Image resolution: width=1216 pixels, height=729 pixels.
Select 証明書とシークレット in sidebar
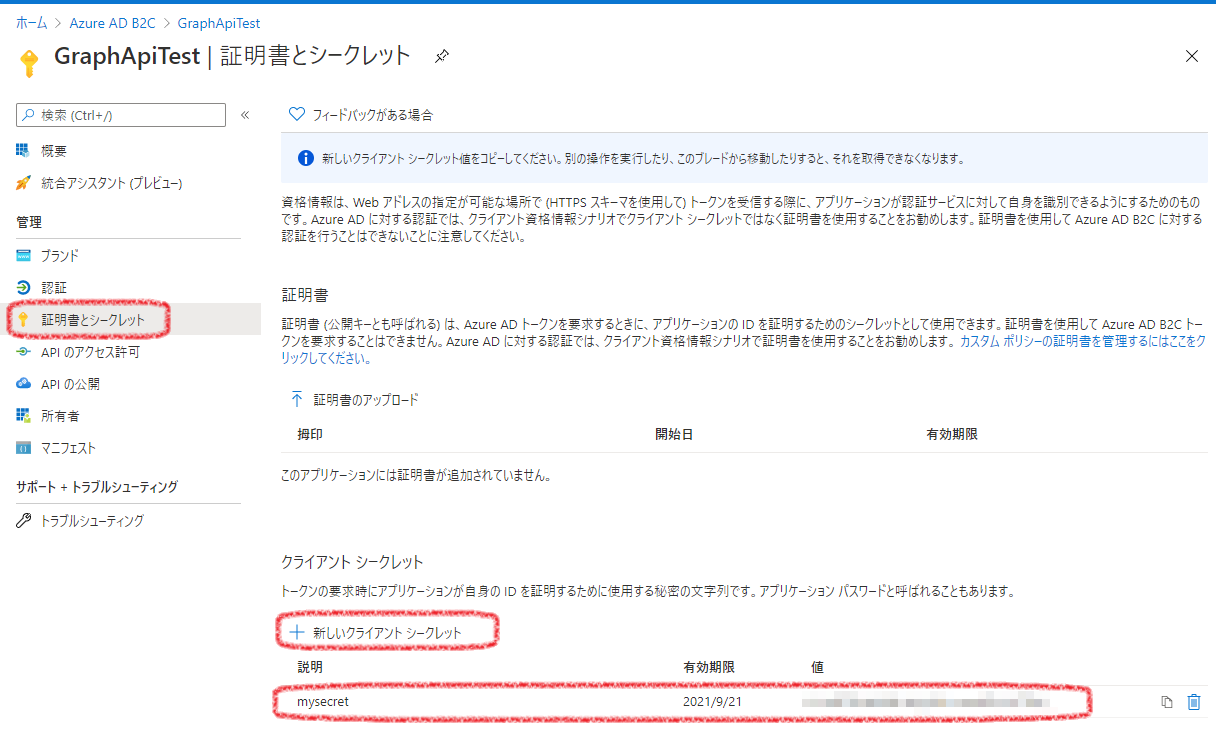click(x=93, y=320)
